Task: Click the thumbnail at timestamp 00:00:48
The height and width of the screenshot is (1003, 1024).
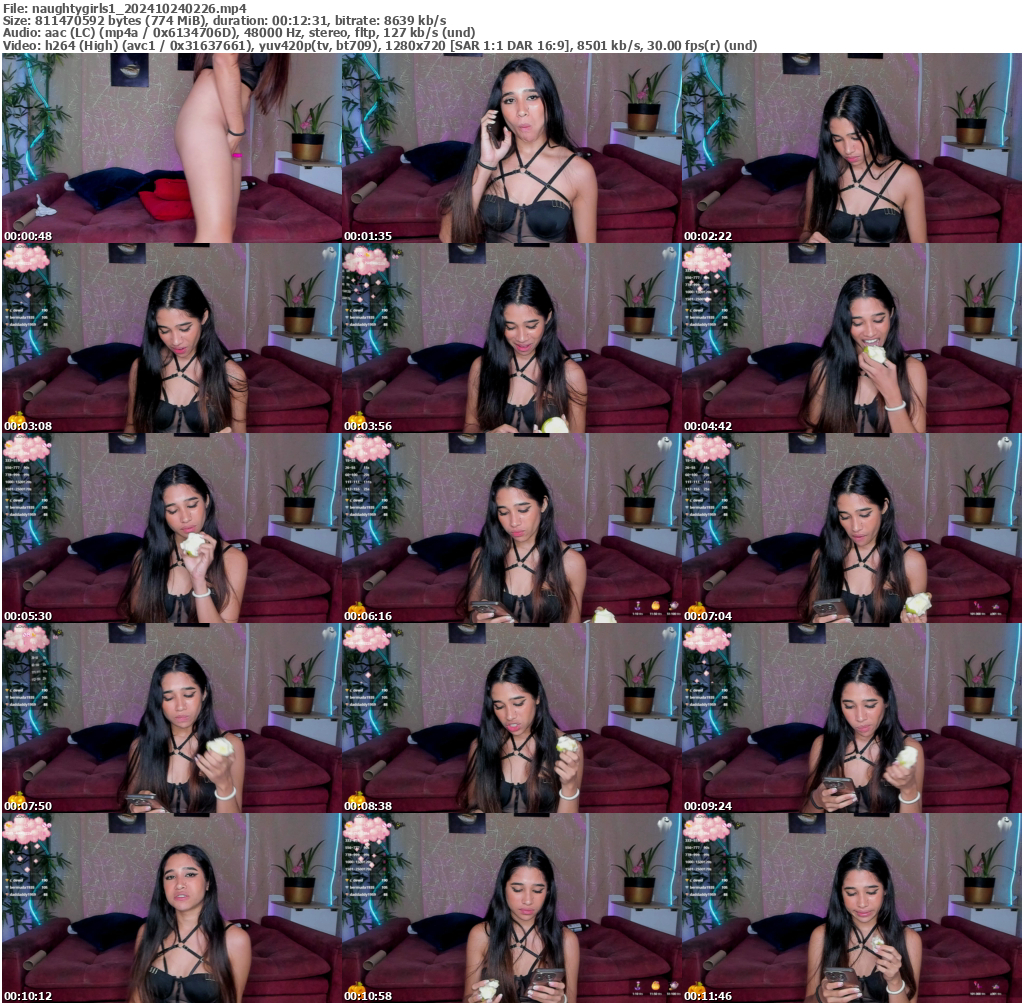Action: pos(171,148)
